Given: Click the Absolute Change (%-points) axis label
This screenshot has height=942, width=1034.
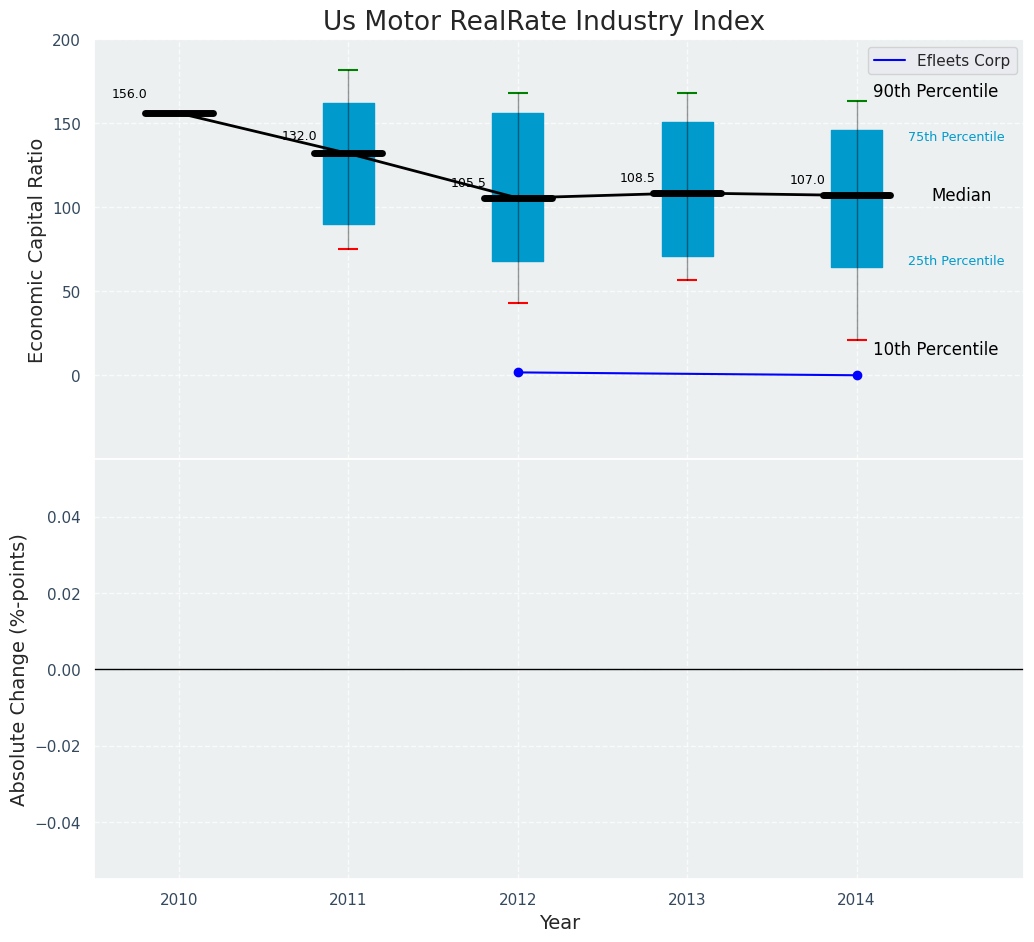Looking at the screenshot, I should click(18, 670).
